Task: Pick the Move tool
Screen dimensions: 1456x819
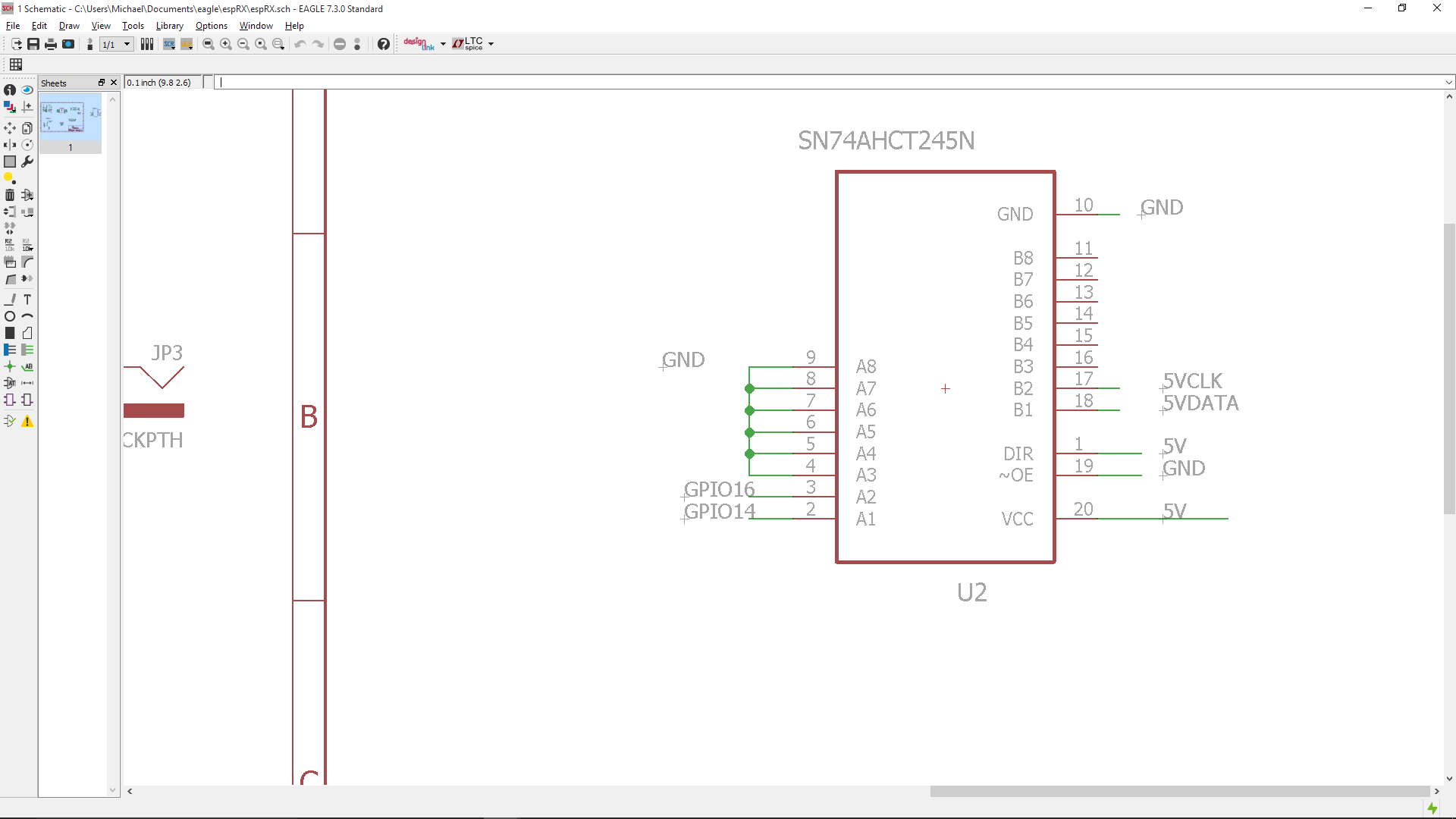Action: coord(10,127)
